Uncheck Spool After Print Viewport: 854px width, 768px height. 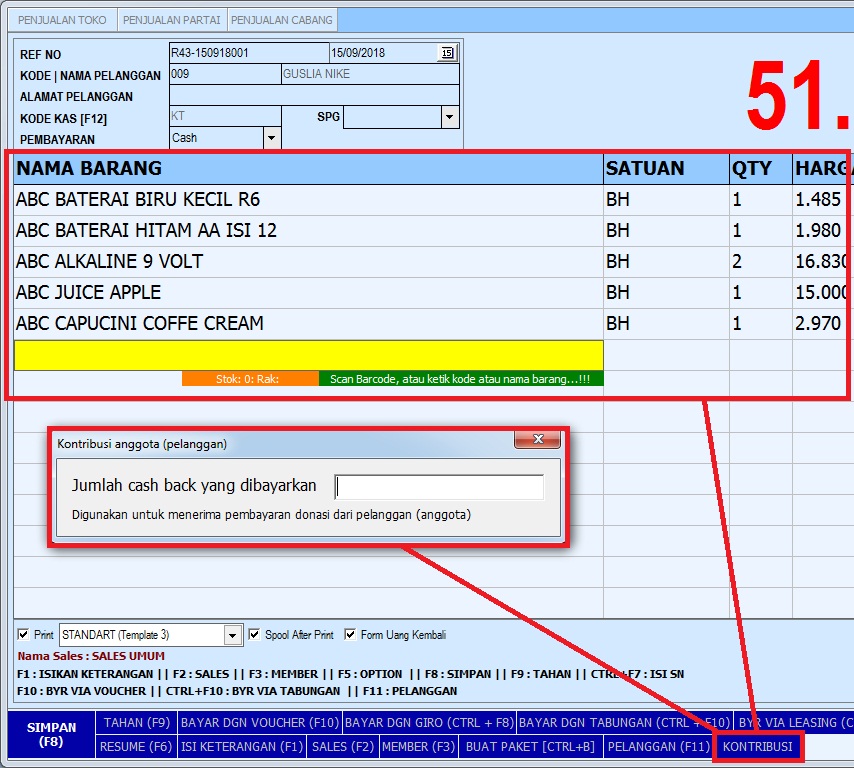click(254, 635)
